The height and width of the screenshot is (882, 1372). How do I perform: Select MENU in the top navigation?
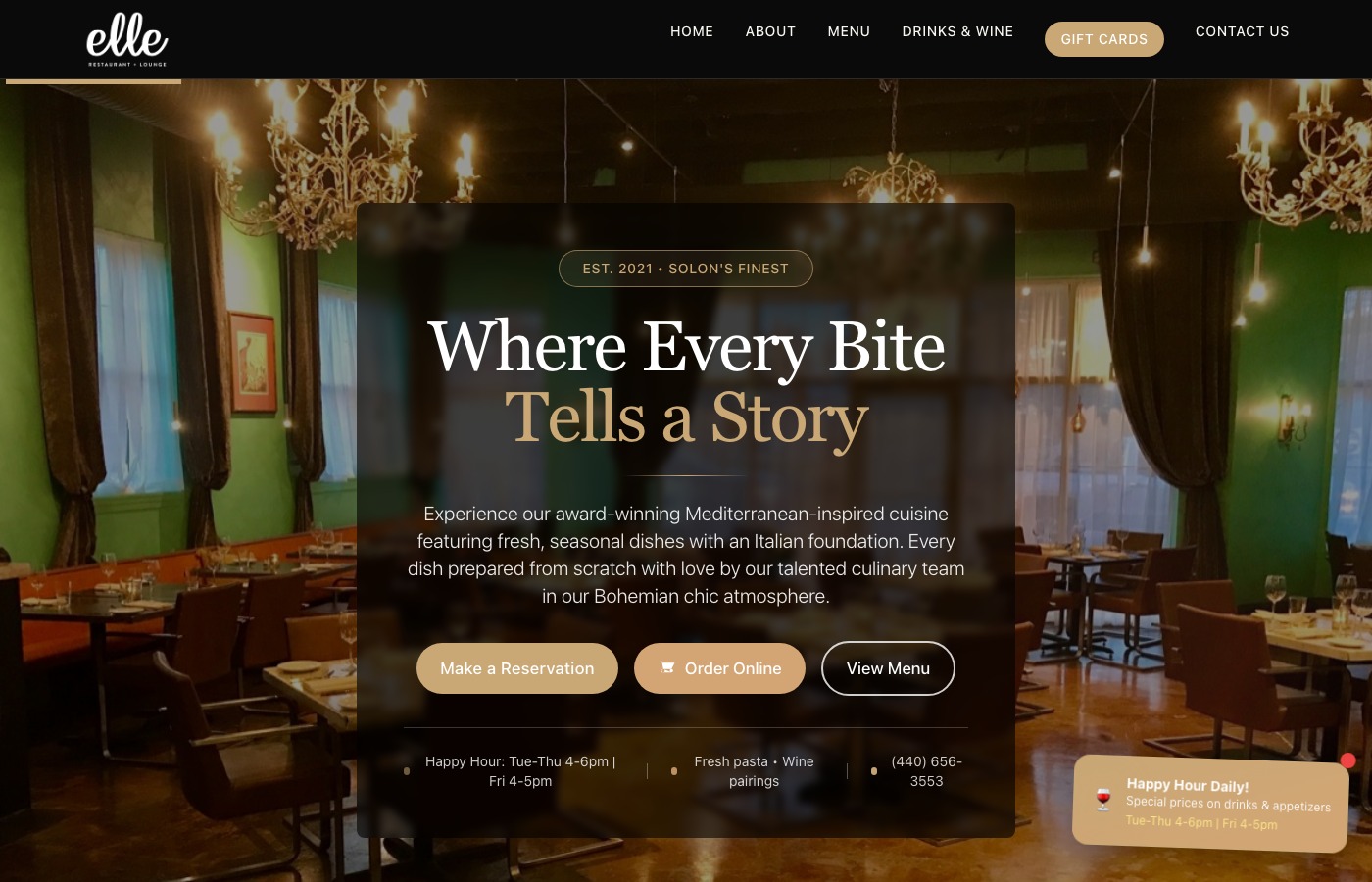click(x=849, y=31)
